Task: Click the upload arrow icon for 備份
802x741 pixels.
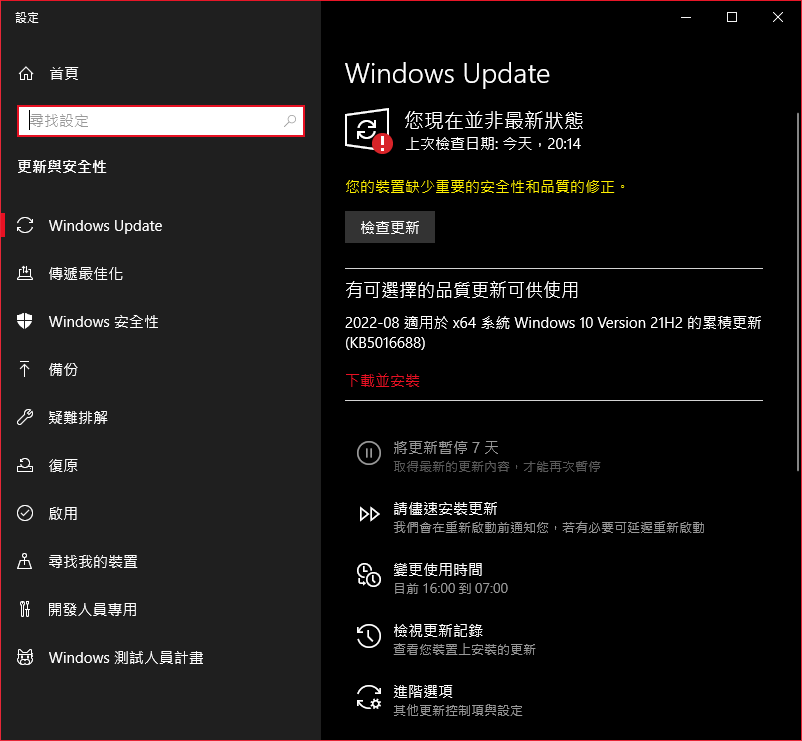Action: (25, 369)
